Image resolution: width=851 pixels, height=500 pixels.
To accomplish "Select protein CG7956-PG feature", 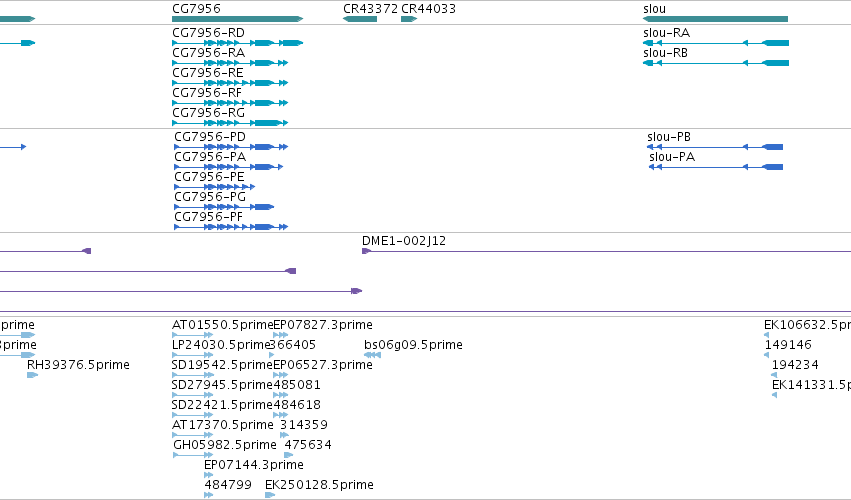I will tap(224, 207).
